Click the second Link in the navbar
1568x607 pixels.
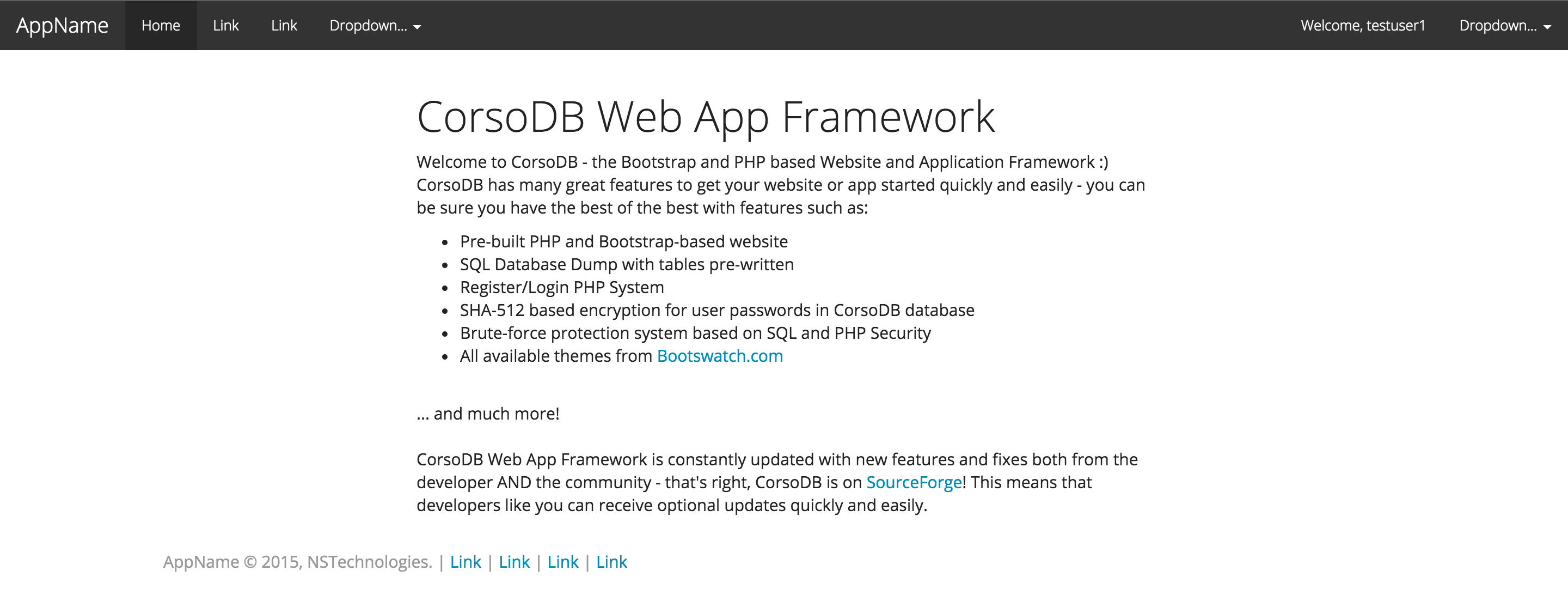point(284,26)
